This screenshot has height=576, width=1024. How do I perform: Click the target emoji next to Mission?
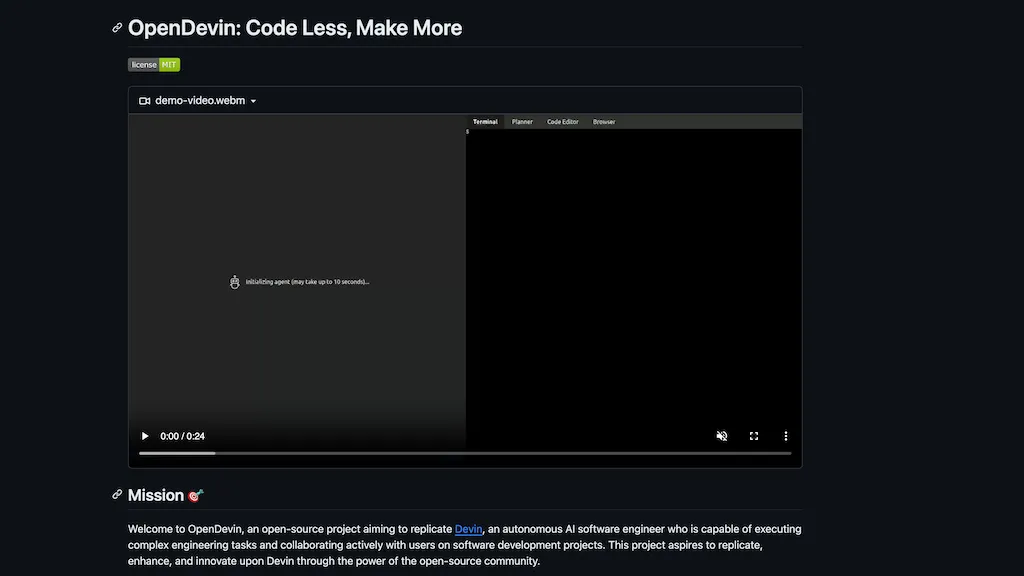click(x=195, y=496)
